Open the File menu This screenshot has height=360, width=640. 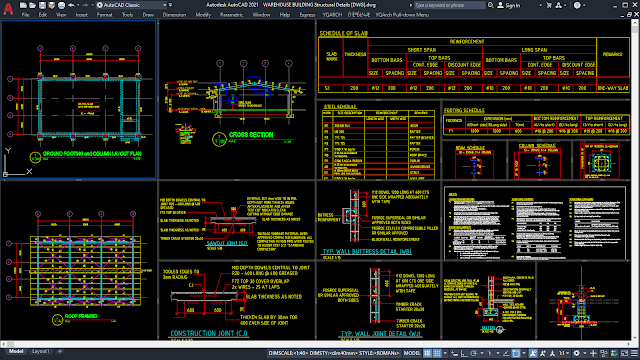(25, 15)
